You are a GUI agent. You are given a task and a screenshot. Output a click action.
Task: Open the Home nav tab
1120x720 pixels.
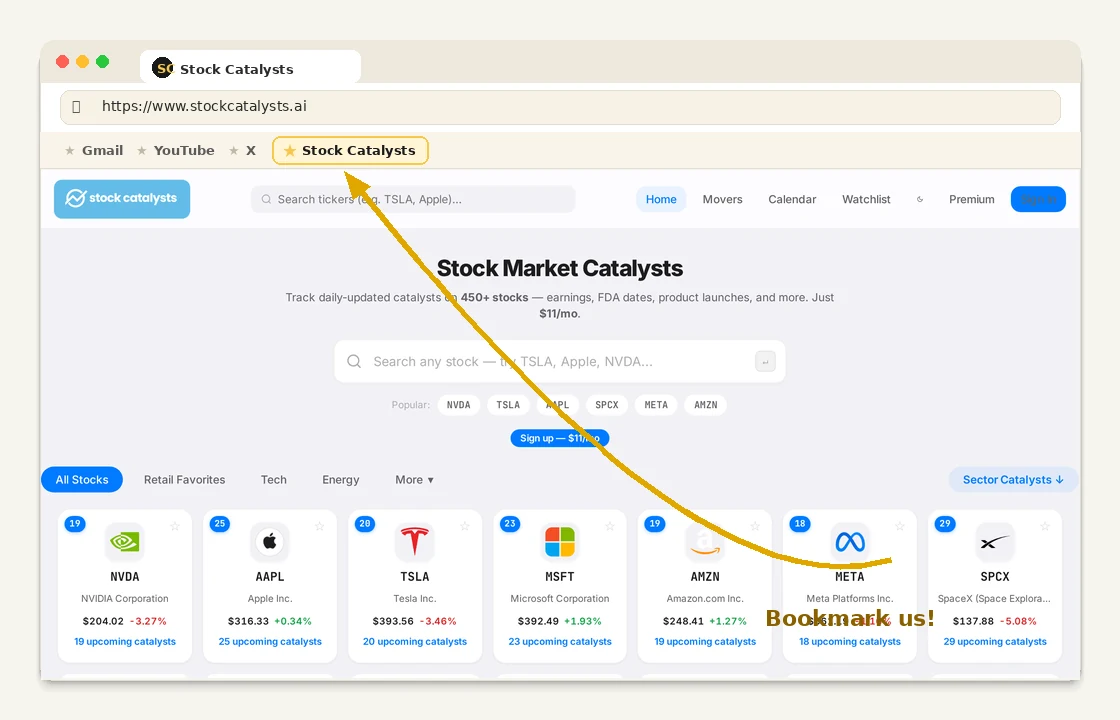coord(661,199)
